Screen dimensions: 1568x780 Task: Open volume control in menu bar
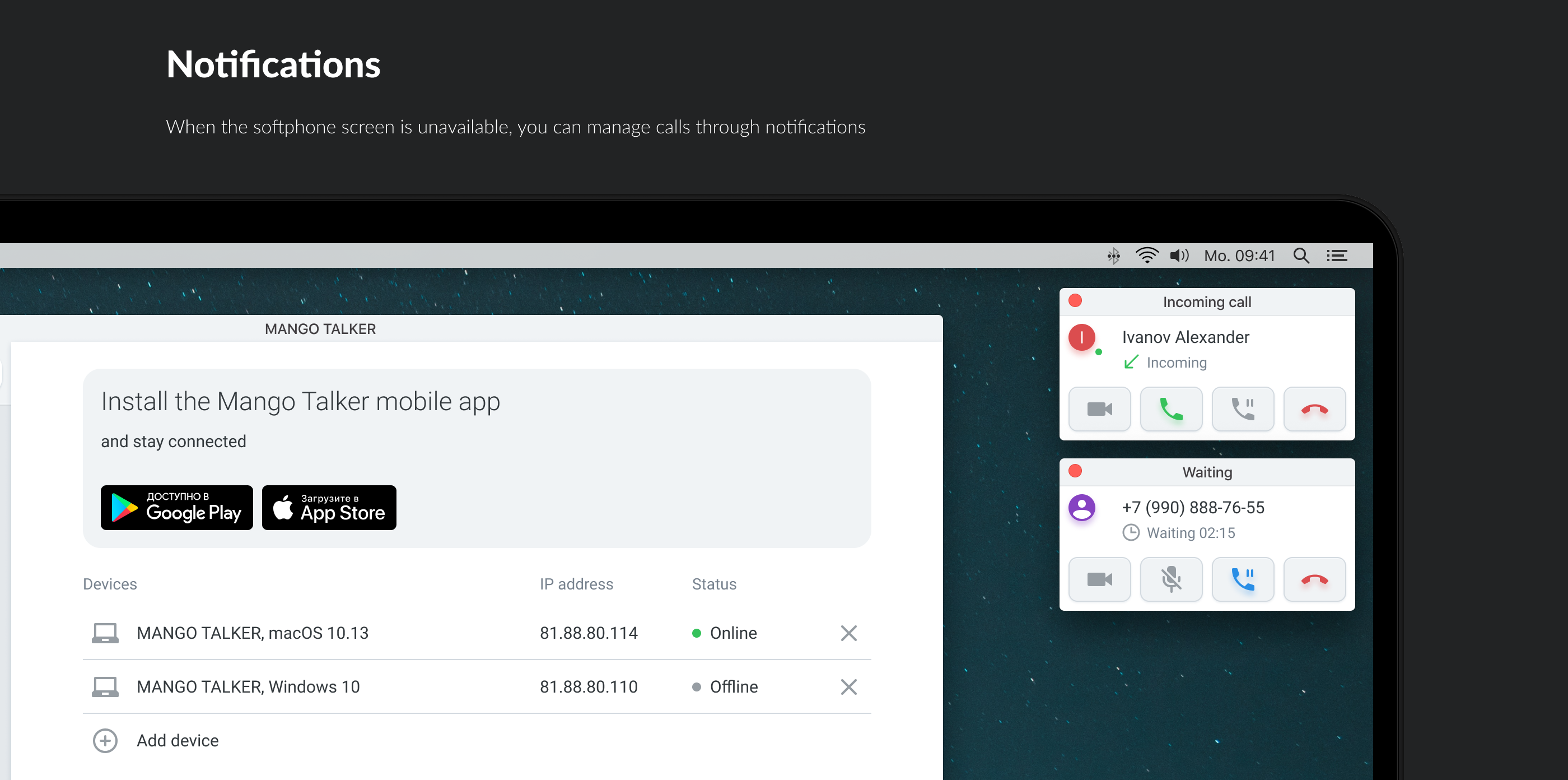pyautogui.click(x=1180, y=256)
